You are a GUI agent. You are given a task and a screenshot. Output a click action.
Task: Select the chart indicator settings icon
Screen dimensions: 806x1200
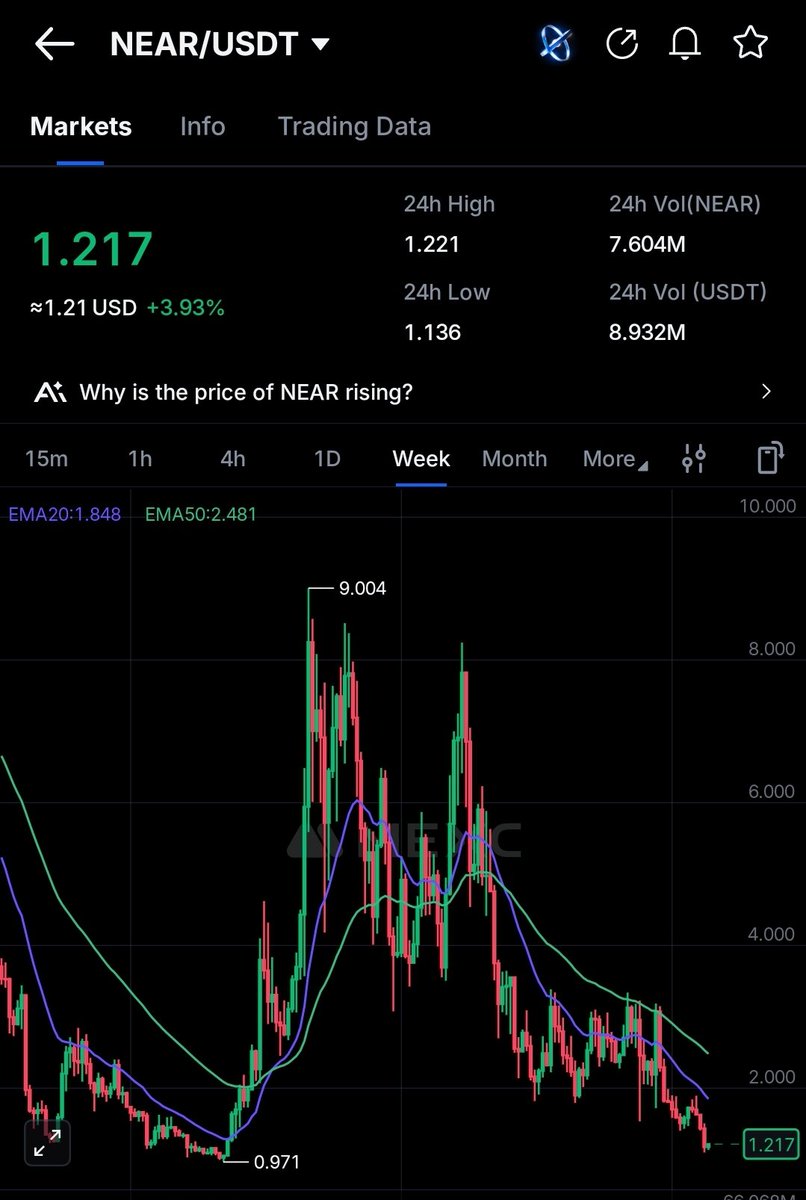tap(694, 457)
